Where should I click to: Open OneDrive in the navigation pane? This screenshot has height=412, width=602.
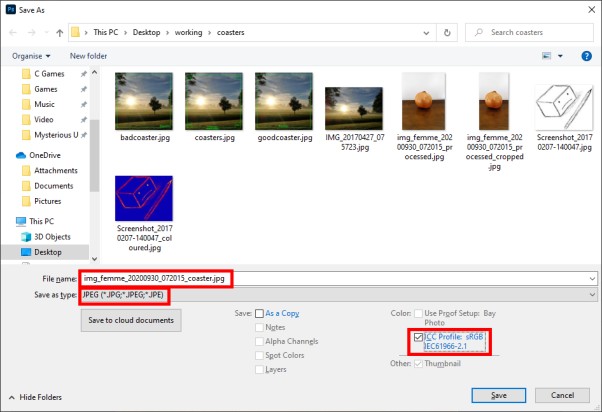(45, 155)
